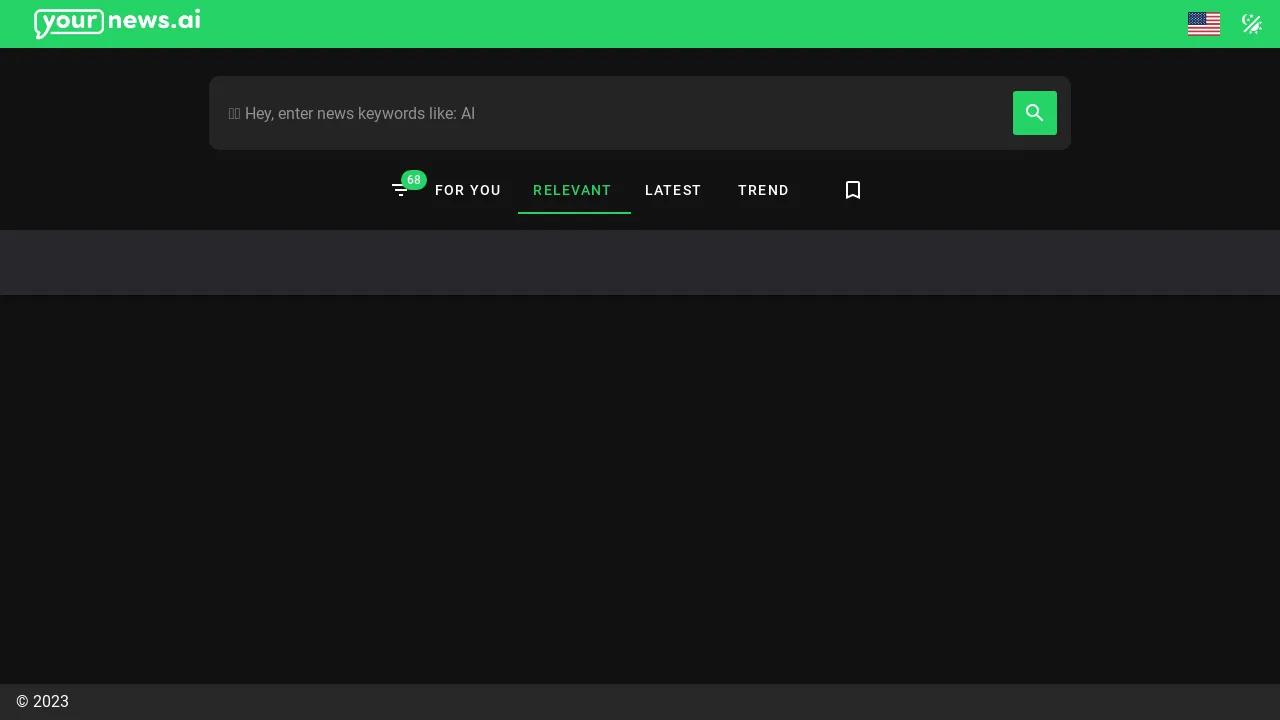Screen dimensions: 1280x720
Task: Toggle the theme switcher icon in header
Action: tap(1252, 24)
